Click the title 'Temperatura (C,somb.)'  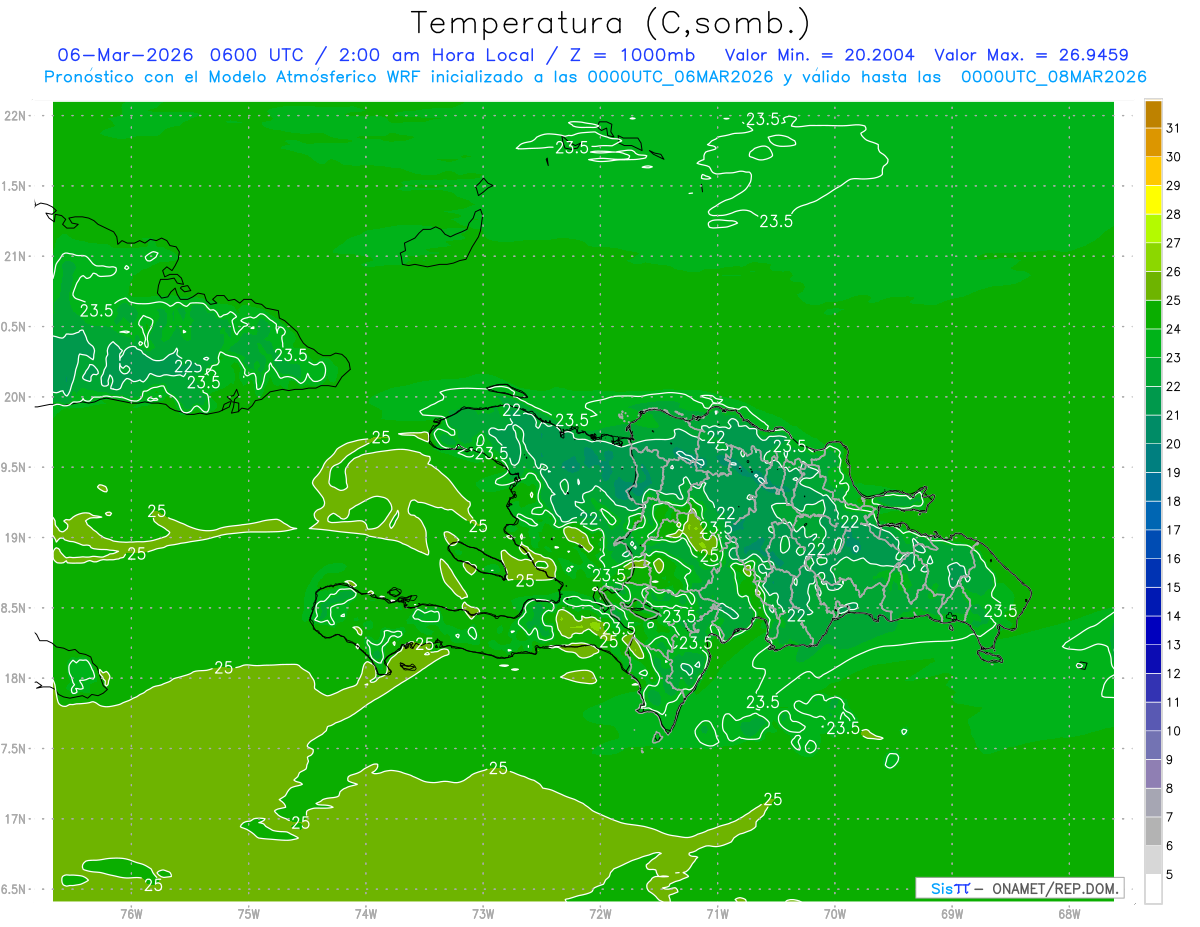(x=609, y=23)
